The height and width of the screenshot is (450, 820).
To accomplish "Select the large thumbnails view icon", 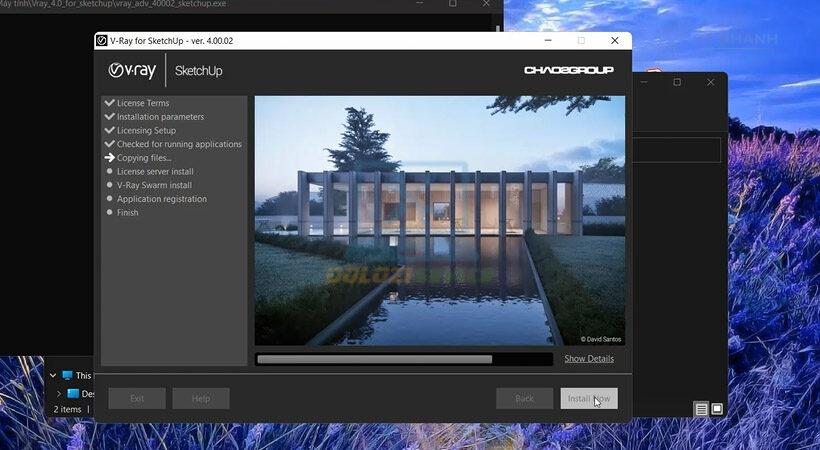I will click(717, 409).
